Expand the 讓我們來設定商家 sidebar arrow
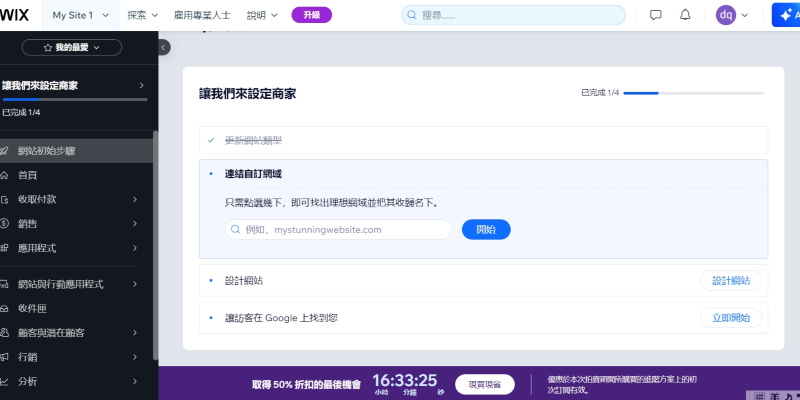 pyautogui.click(x=142, y=85)
